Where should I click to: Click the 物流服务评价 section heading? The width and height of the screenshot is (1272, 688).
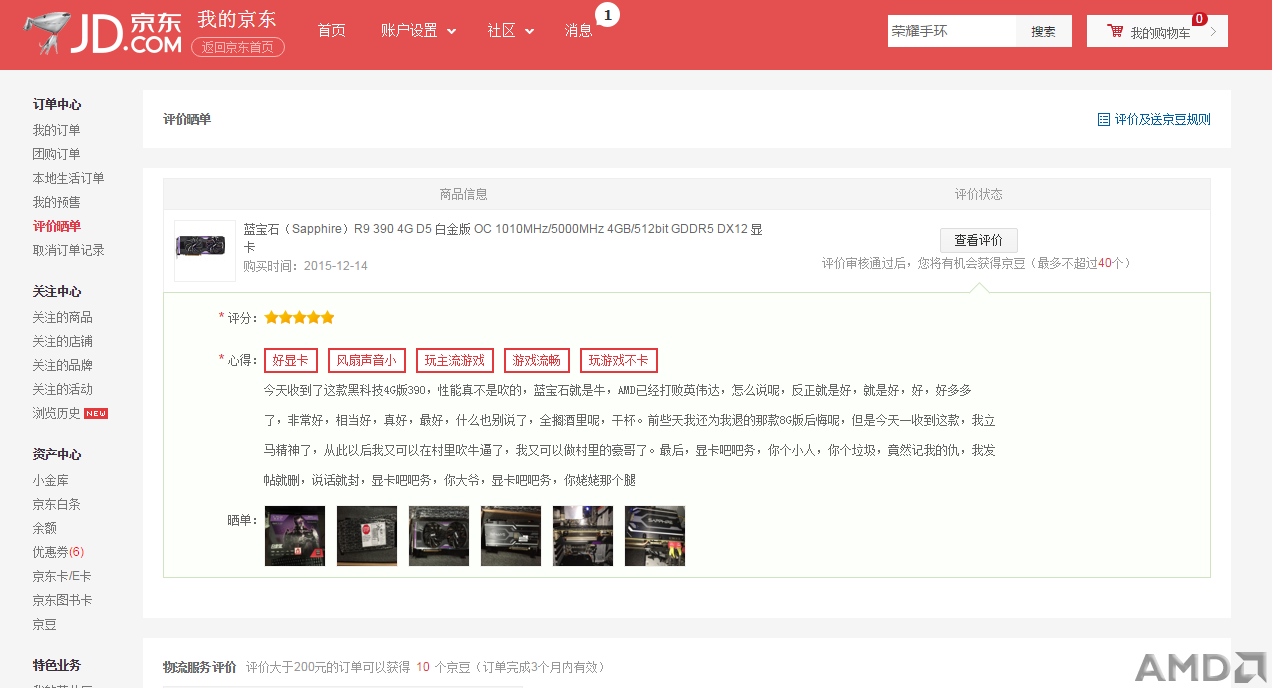tap(200, 667)
